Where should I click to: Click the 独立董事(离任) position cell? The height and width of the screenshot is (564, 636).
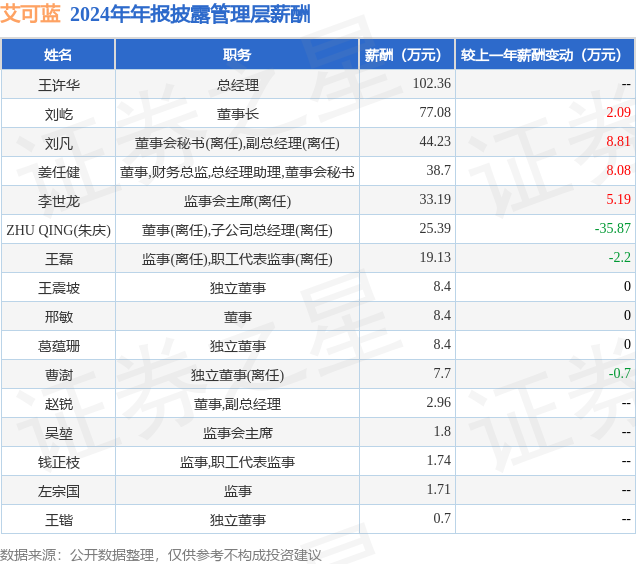point(237,375)
